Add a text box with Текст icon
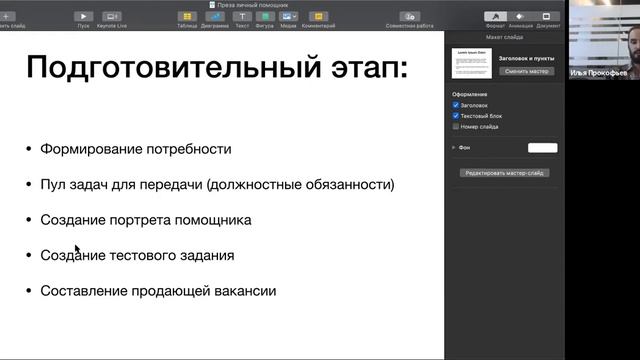Screen dimensions: 640x360 point(242,16)
